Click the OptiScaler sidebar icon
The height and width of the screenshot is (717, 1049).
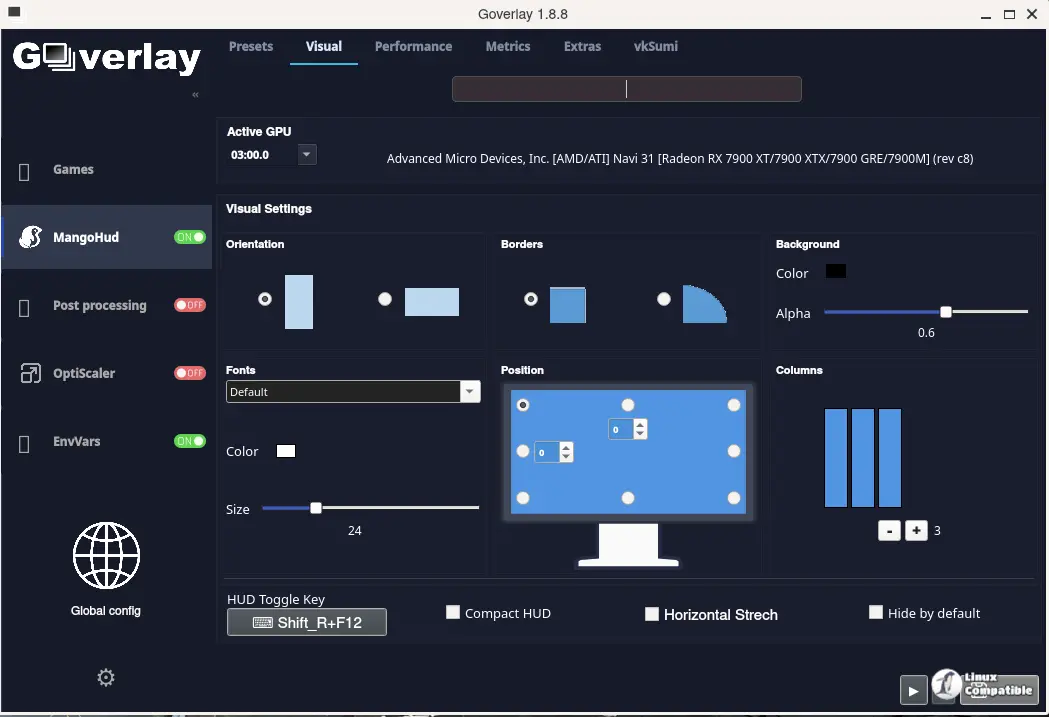(30, 373)
